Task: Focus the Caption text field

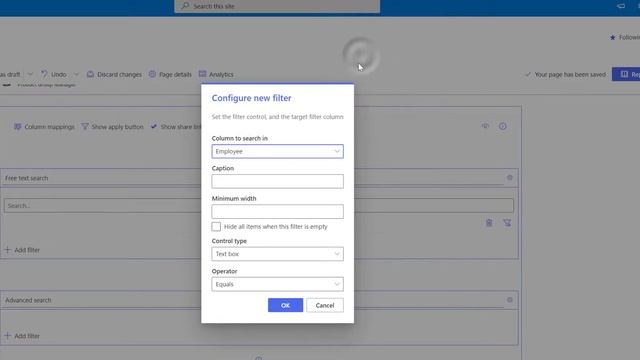Action: (x=277, y=181)
